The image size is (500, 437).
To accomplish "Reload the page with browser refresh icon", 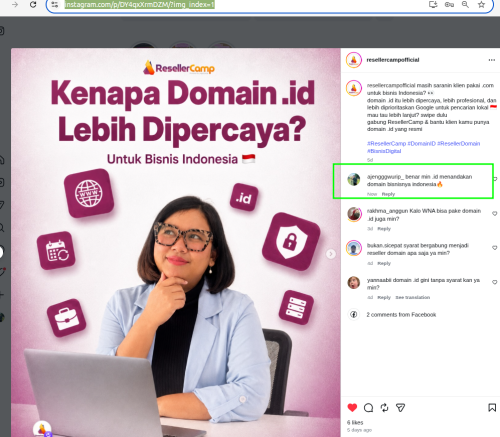I will [x=33, y=5].
